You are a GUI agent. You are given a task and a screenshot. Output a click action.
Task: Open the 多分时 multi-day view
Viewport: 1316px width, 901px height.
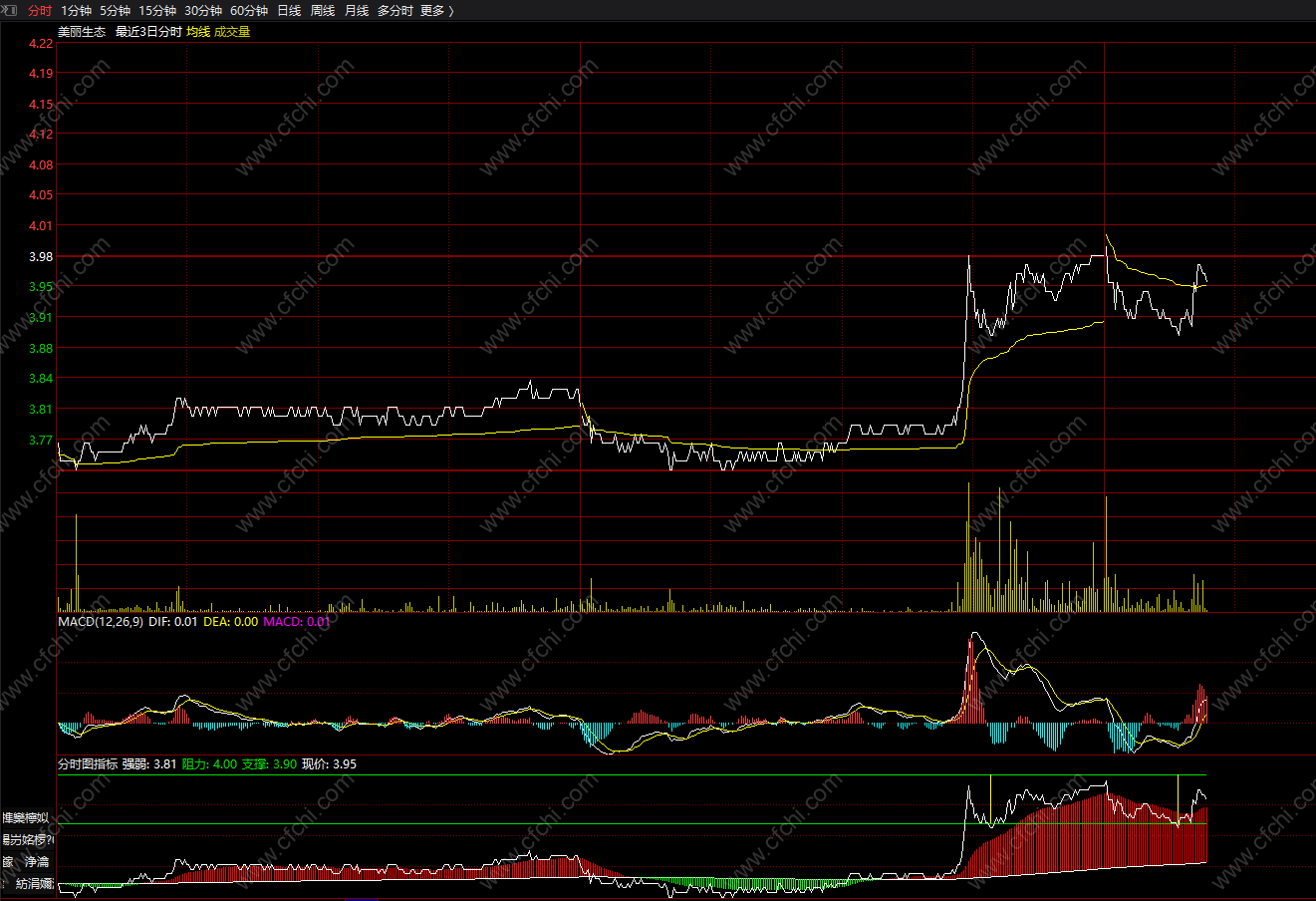[395, 10]
